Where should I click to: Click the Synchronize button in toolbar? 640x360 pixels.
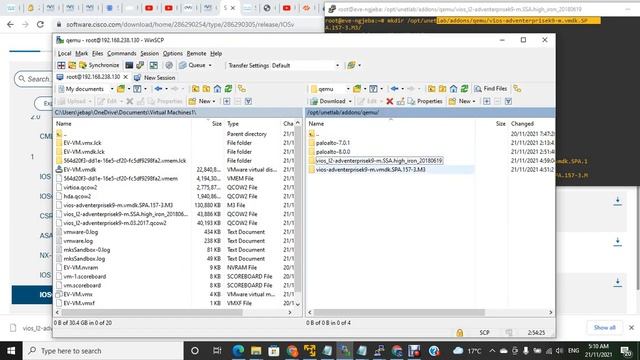click(x=99, y=65)
